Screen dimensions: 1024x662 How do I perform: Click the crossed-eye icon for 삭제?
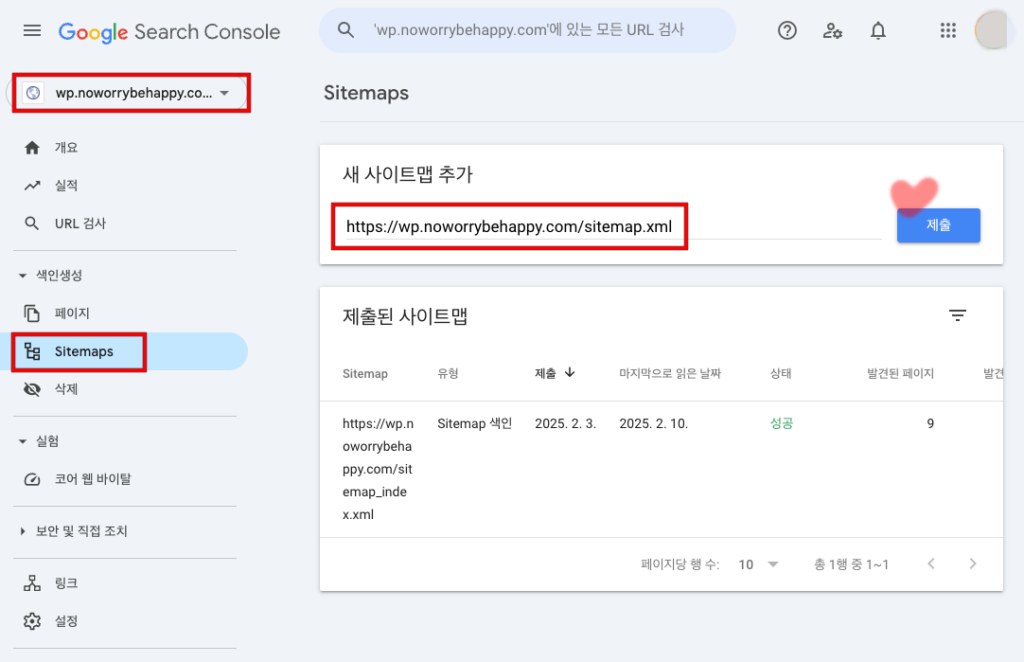point(32,389)
